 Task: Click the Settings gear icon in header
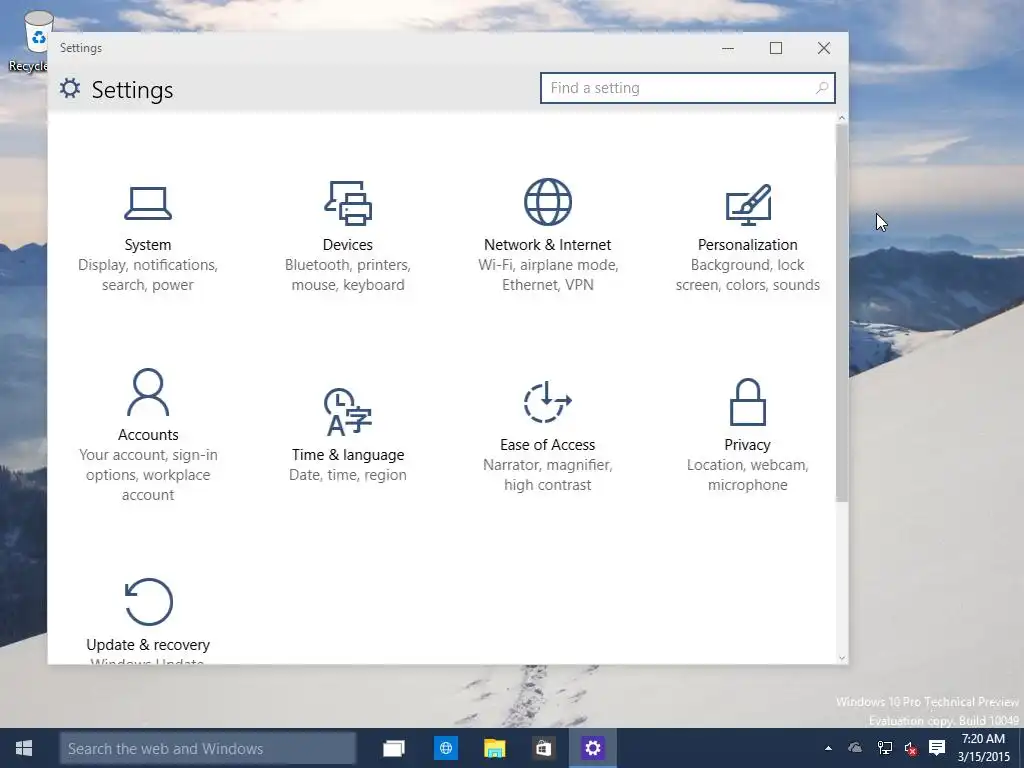click(70, 88)
